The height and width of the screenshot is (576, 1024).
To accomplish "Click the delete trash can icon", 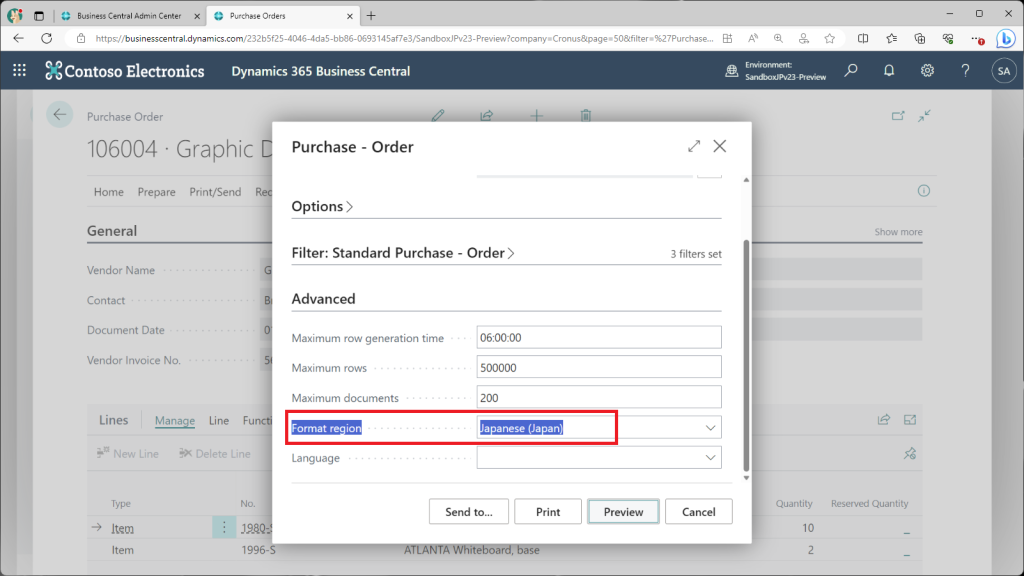I will [586, 116].
